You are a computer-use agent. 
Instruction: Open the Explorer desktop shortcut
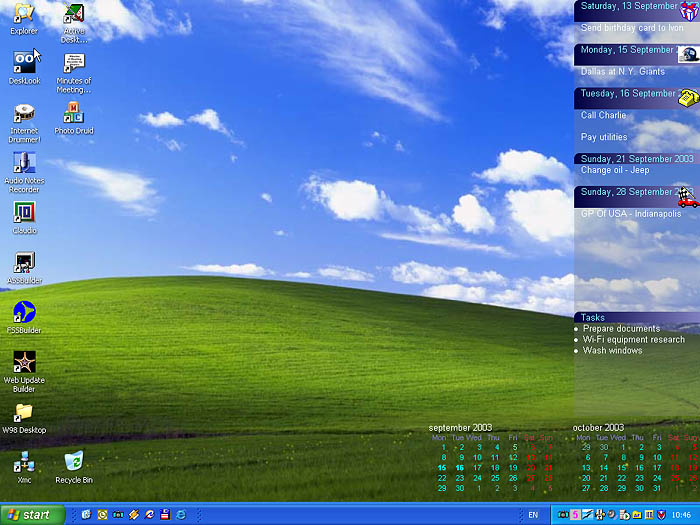click(x=24, y=19)
